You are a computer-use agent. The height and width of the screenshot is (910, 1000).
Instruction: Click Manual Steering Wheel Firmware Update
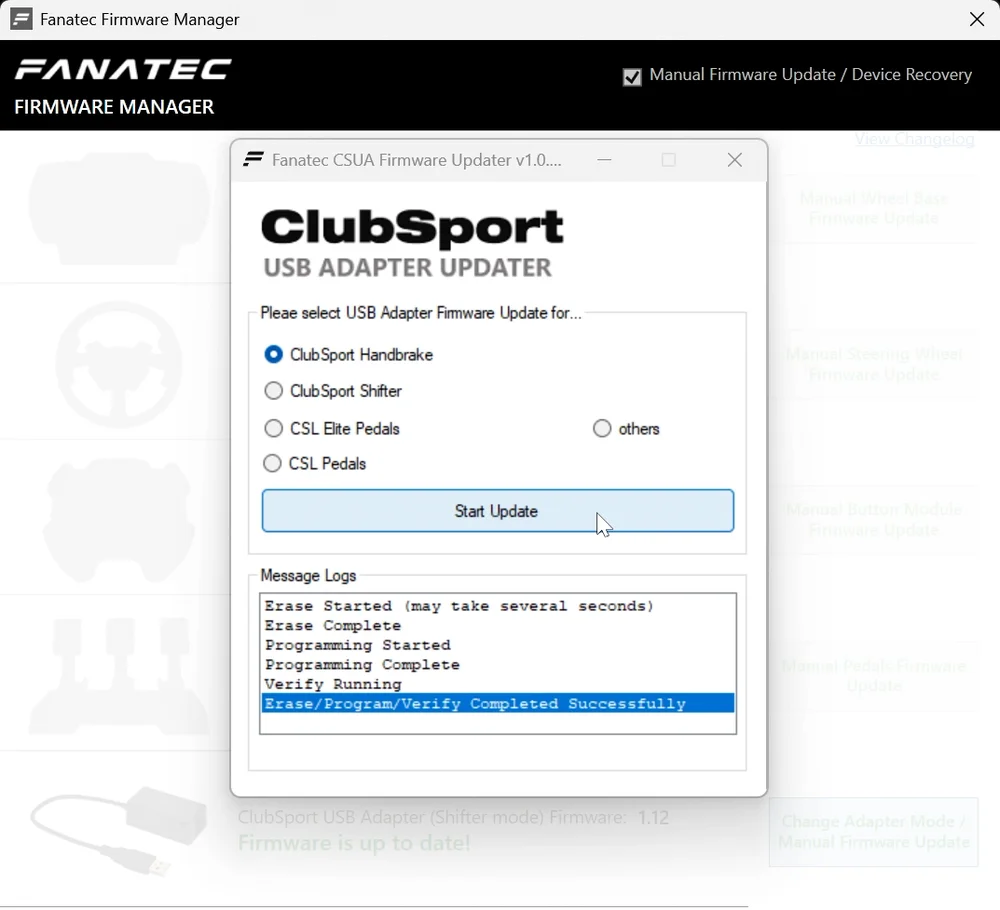[874, 364]
